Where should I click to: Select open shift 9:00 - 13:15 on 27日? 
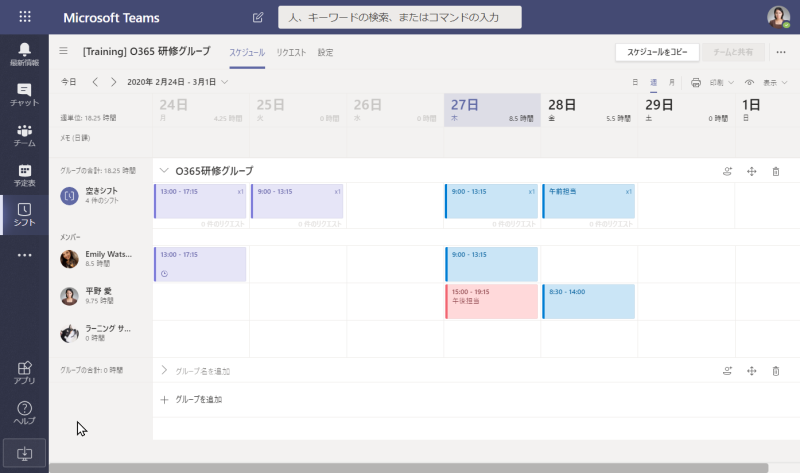492,201
